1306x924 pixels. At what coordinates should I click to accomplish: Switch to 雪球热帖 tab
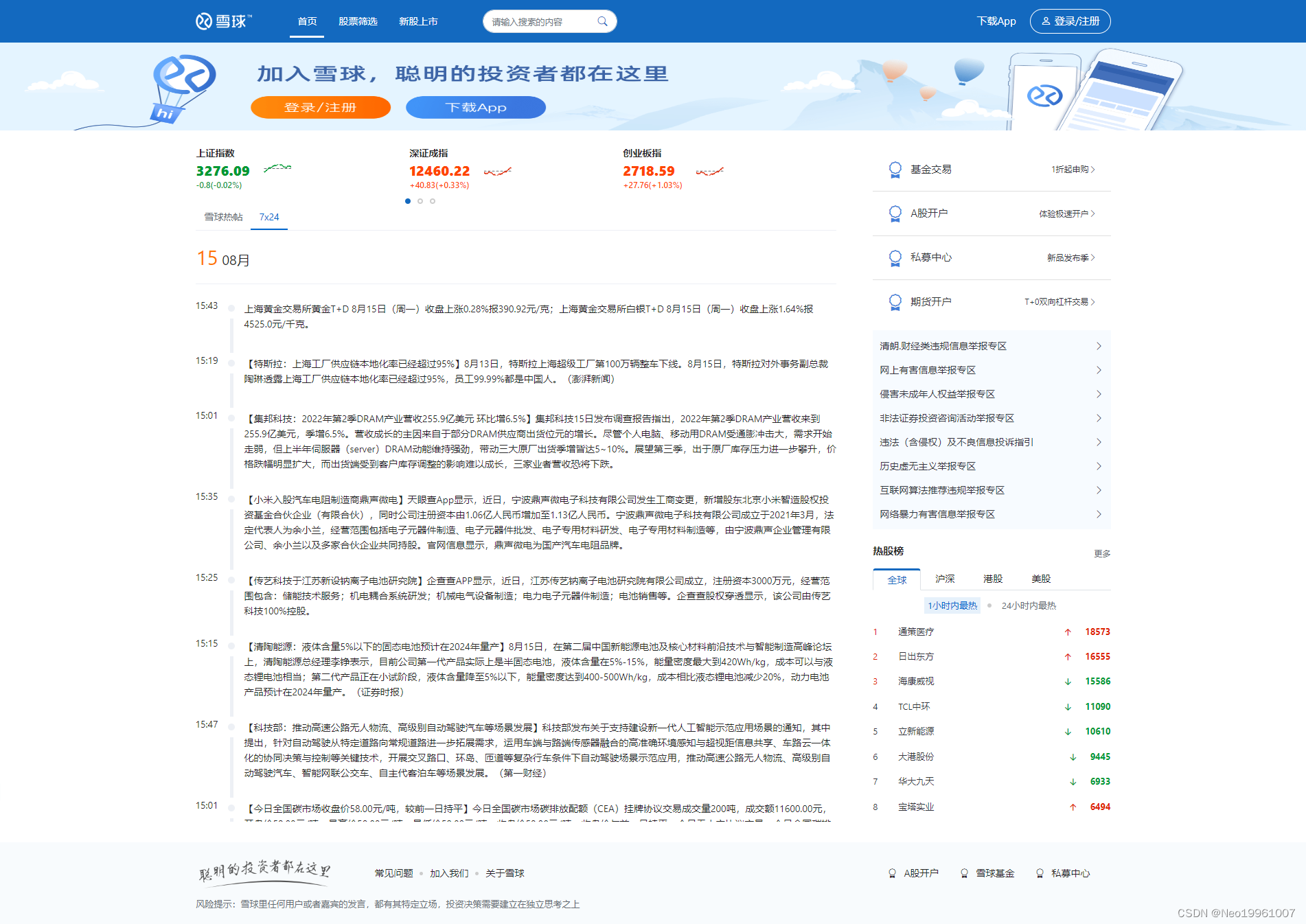coord(223,217)
